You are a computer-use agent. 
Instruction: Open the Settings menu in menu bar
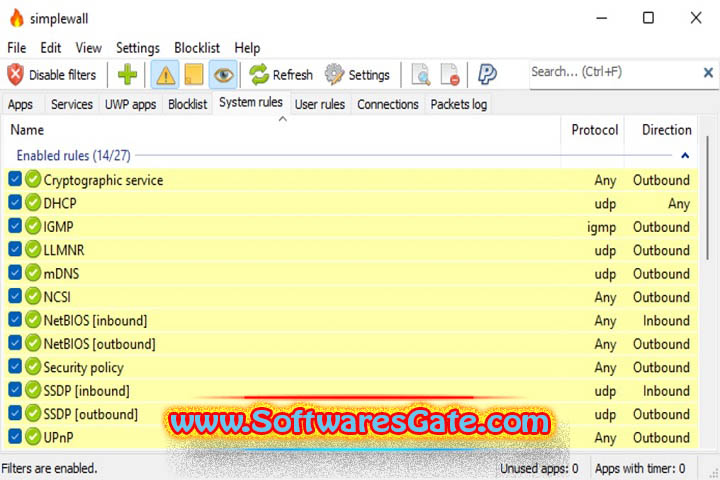tap(137, 48)
